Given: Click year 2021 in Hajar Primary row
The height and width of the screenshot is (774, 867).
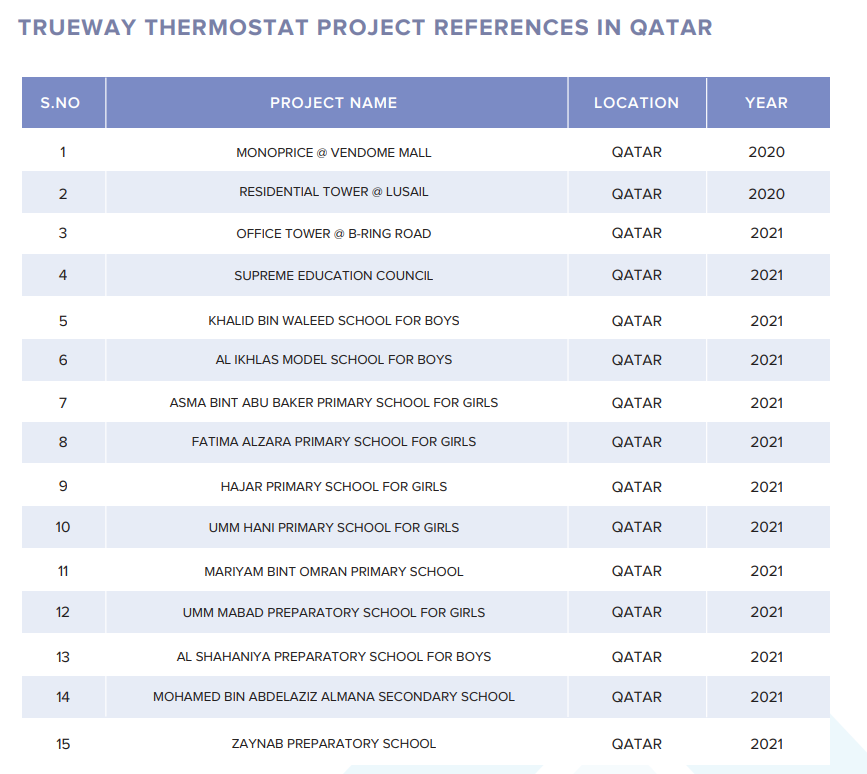Looking at the screenshot, I should click(x=766, y=487).
